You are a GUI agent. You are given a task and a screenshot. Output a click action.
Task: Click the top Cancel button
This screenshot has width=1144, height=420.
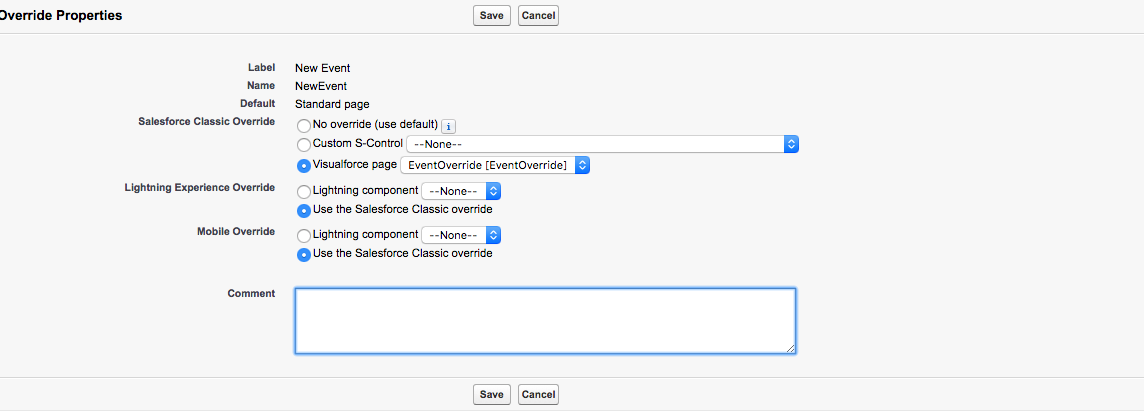click(x=538, y=16)
